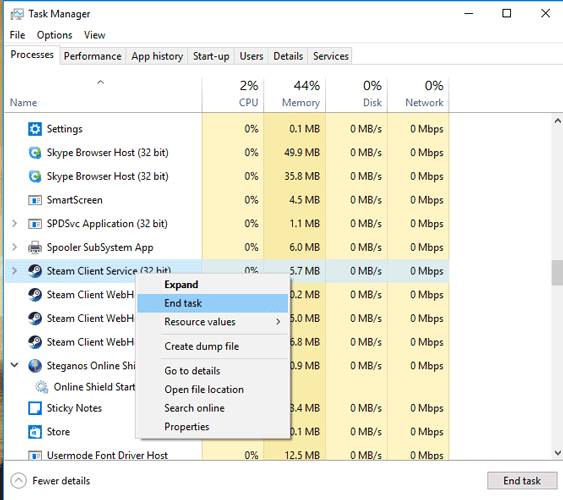Click the Store shopping bag icon

35,432
